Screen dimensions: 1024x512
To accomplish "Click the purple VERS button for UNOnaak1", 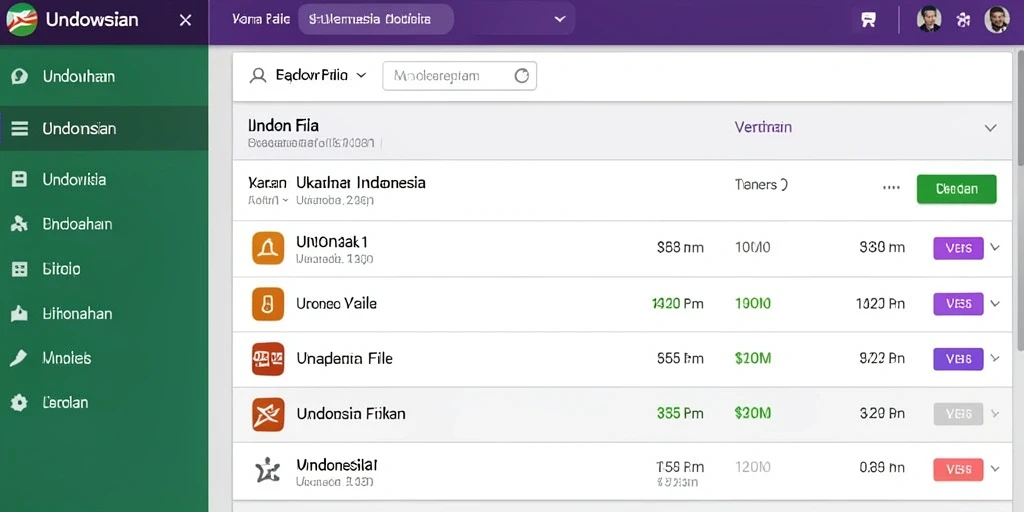I will (x=959, y=248).
